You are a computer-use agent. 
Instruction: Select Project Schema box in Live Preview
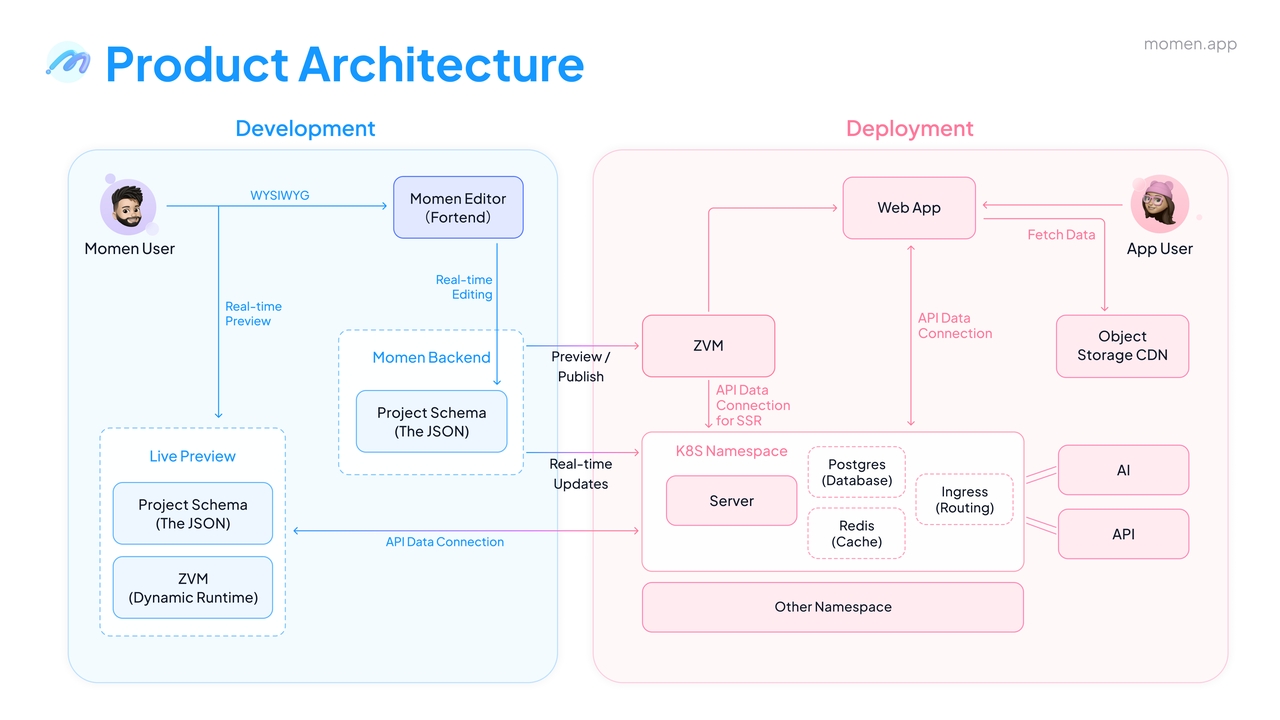pos(192,514)
